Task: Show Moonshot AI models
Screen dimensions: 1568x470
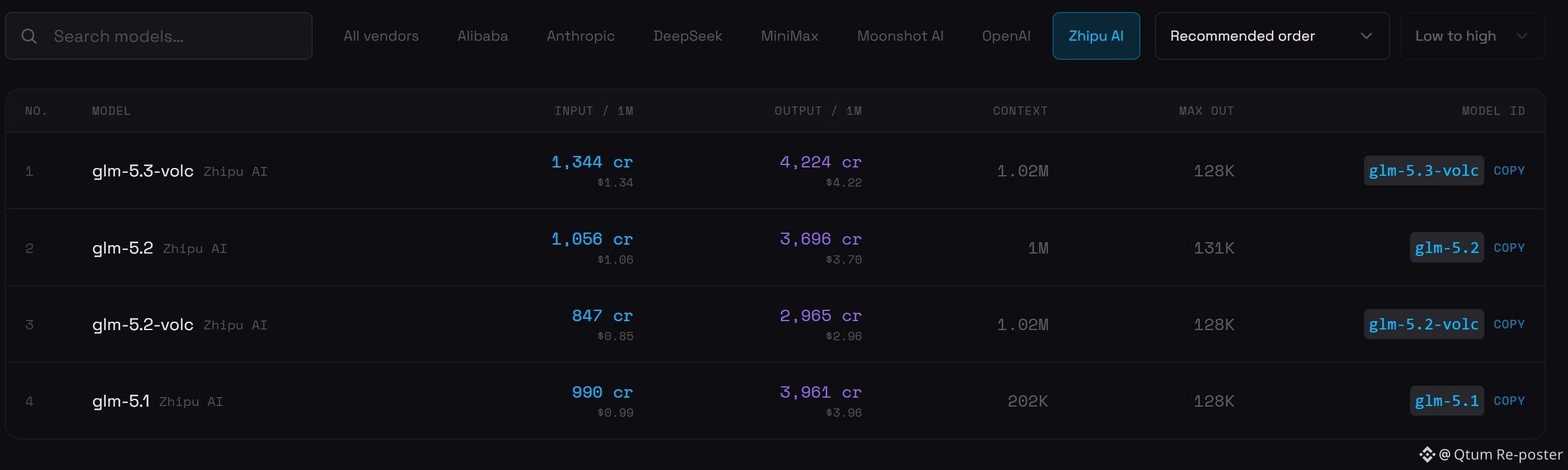Action: [x=900, y=36]
